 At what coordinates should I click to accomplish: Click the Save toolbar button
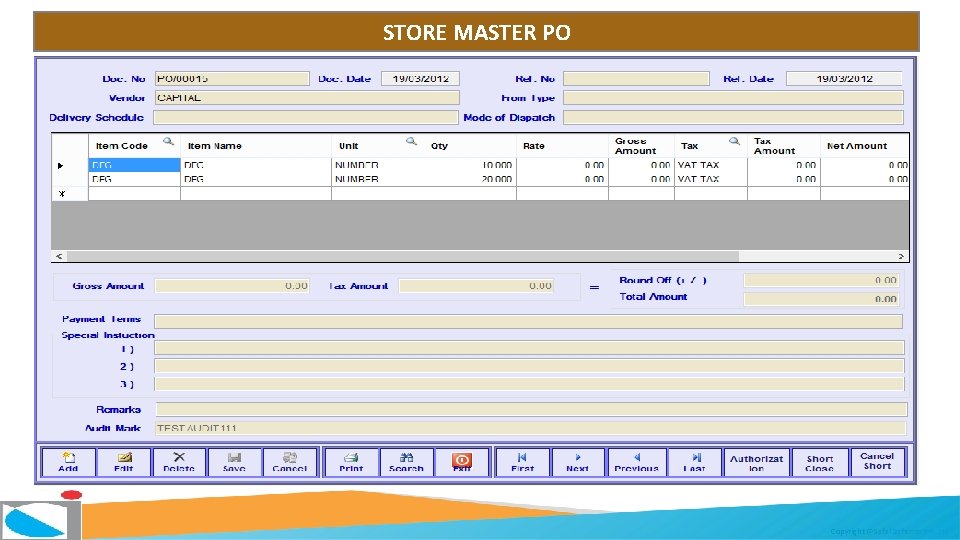(234, 462)
